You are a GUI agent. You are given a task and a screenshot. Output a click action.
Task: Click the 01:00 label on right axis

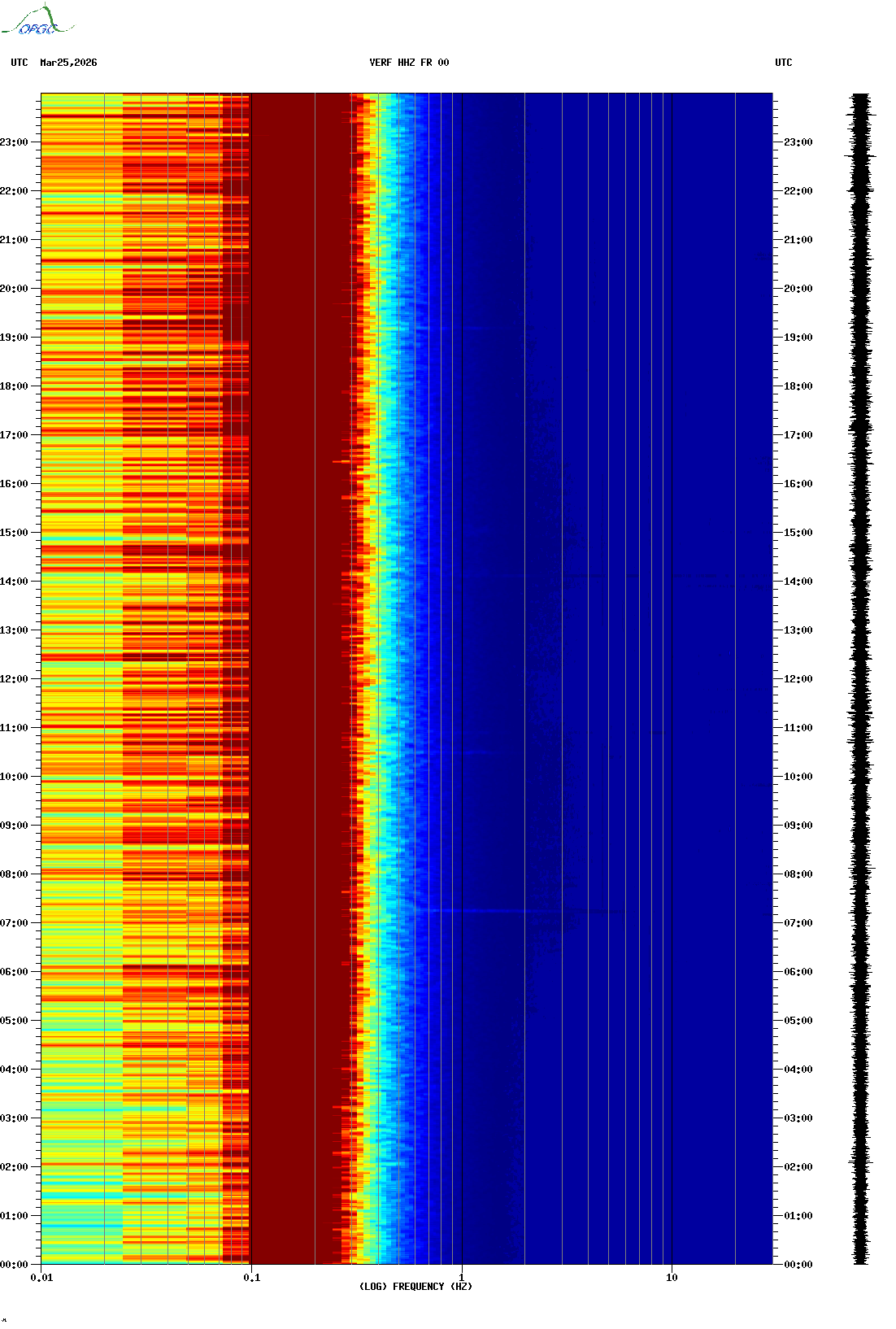[x=798, y=1216]
